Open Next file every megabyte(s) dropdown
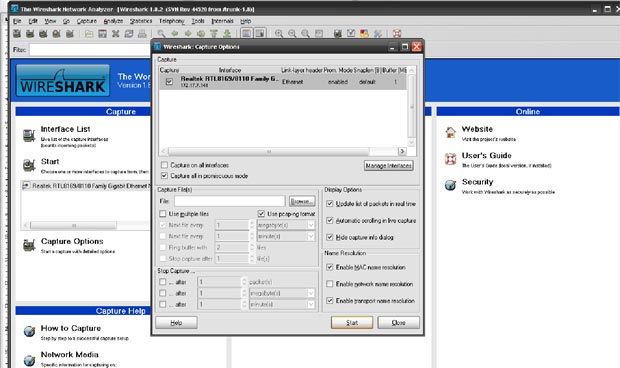 tap(311, 225)
